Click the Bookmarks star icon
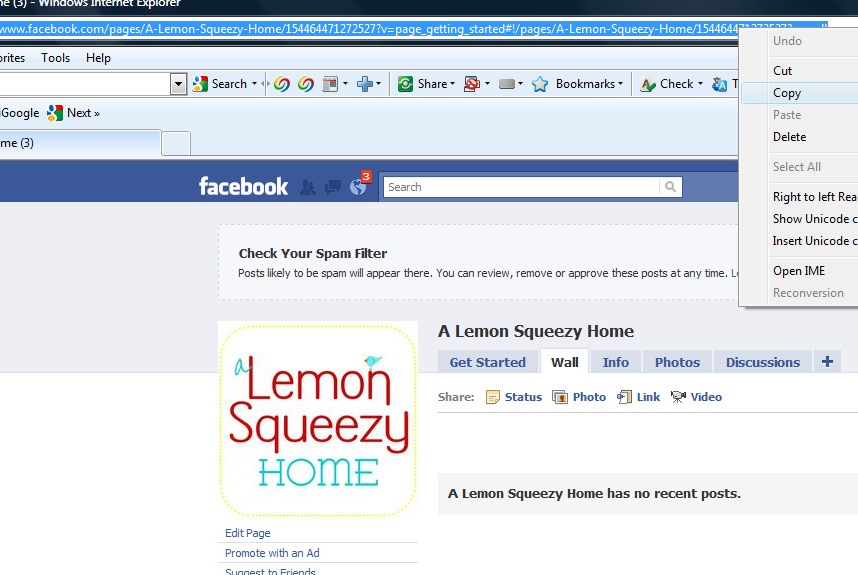The height and width of the screenshot is (575, 858). pos(540,84)
